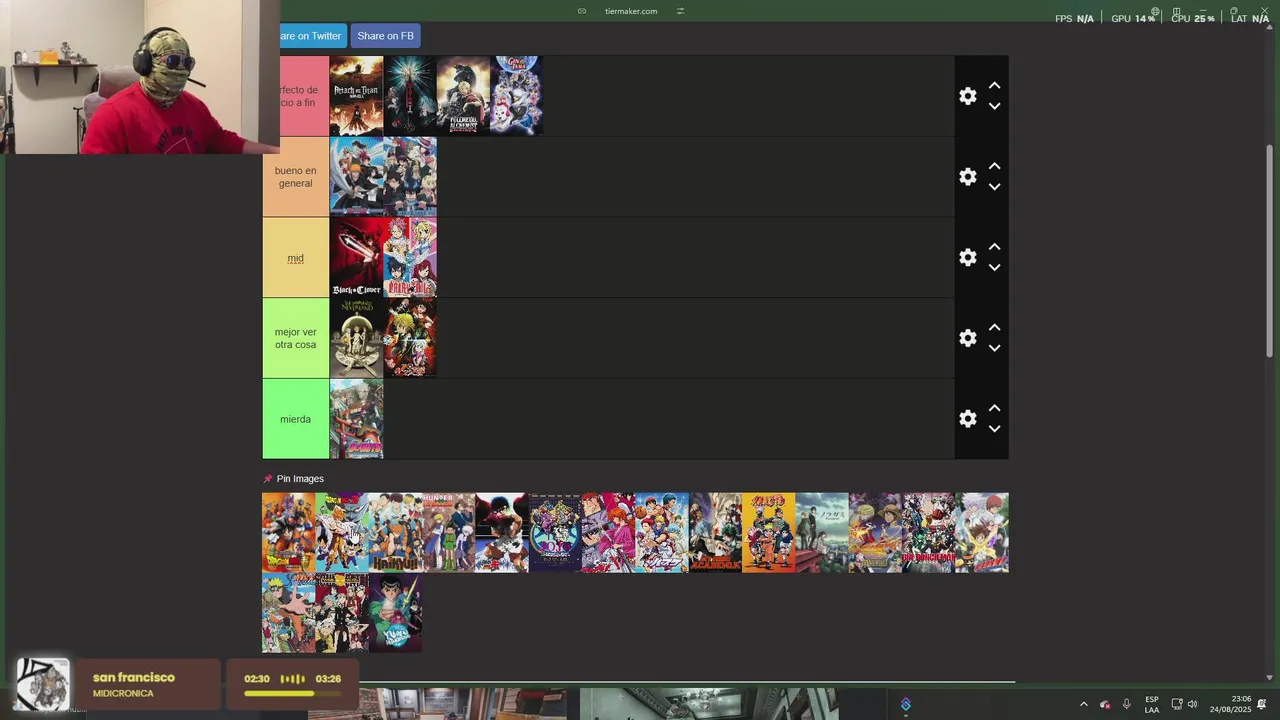The height and width of the screenshot is (720, 1280).
Task: Select the Promised Neverland poster
Action: click(356, 338)
